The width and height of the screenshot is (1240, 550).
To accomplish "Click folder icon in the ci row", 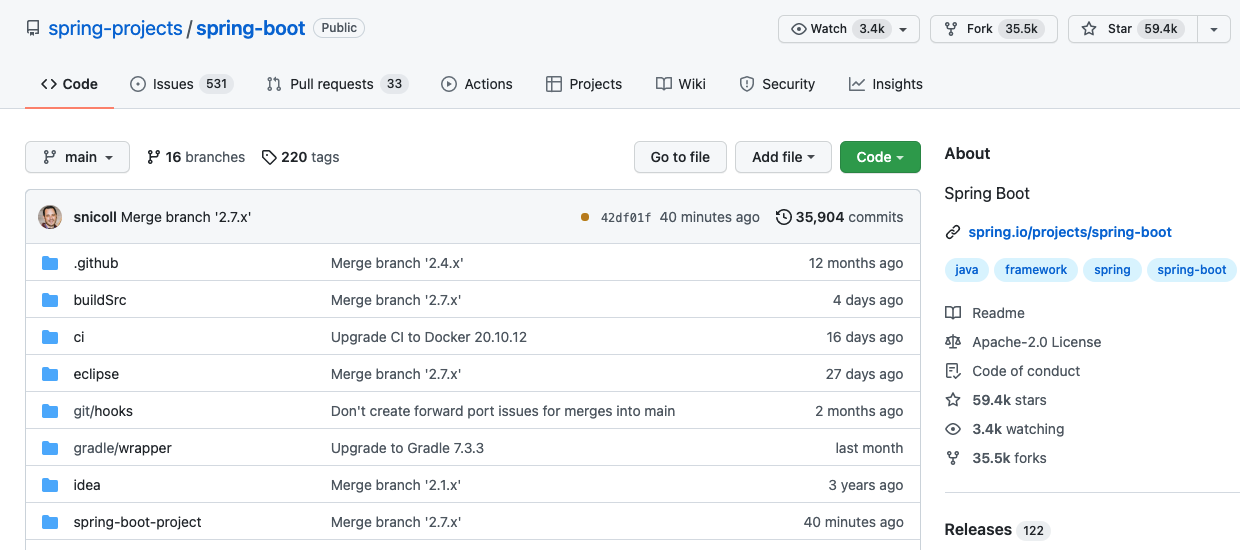I will tap(50, 337).
